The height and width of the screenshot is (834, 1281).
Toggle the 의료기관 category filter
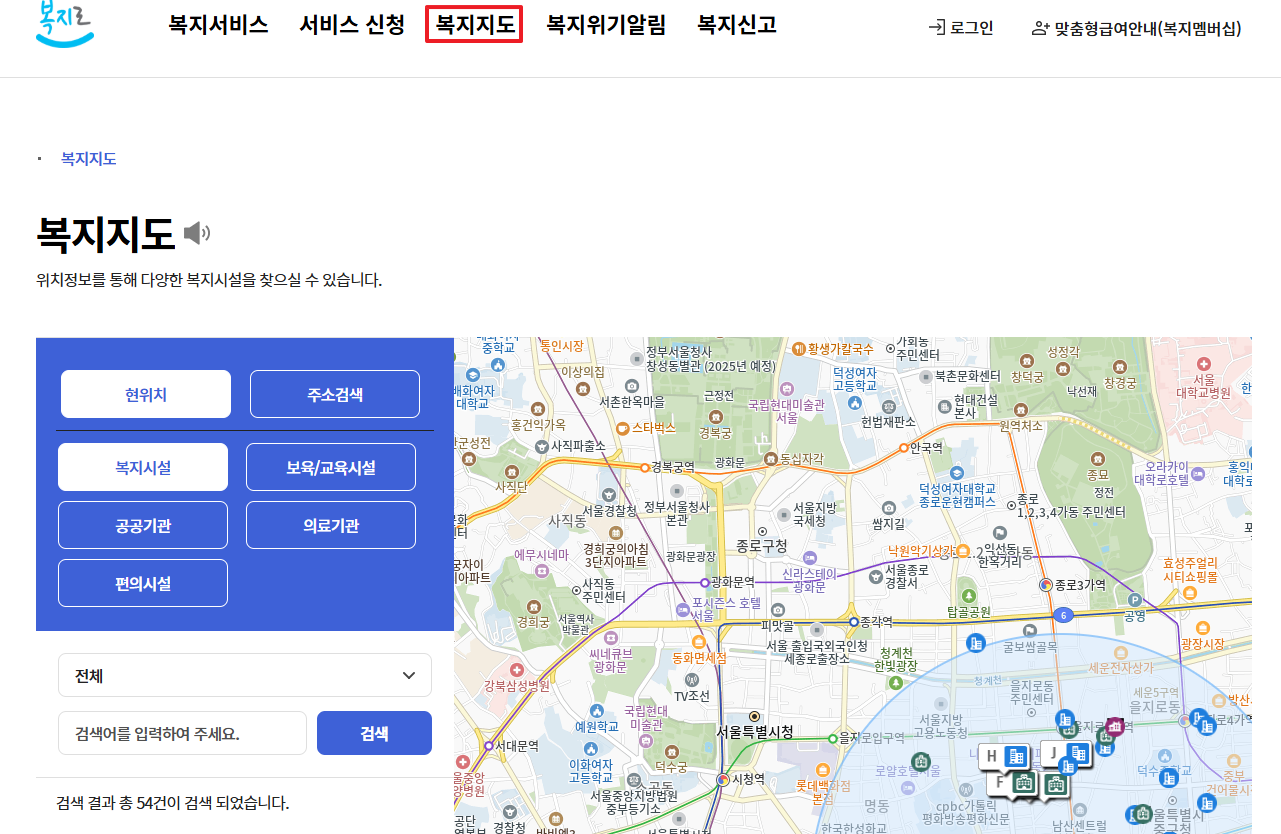[x=331, y=524]
